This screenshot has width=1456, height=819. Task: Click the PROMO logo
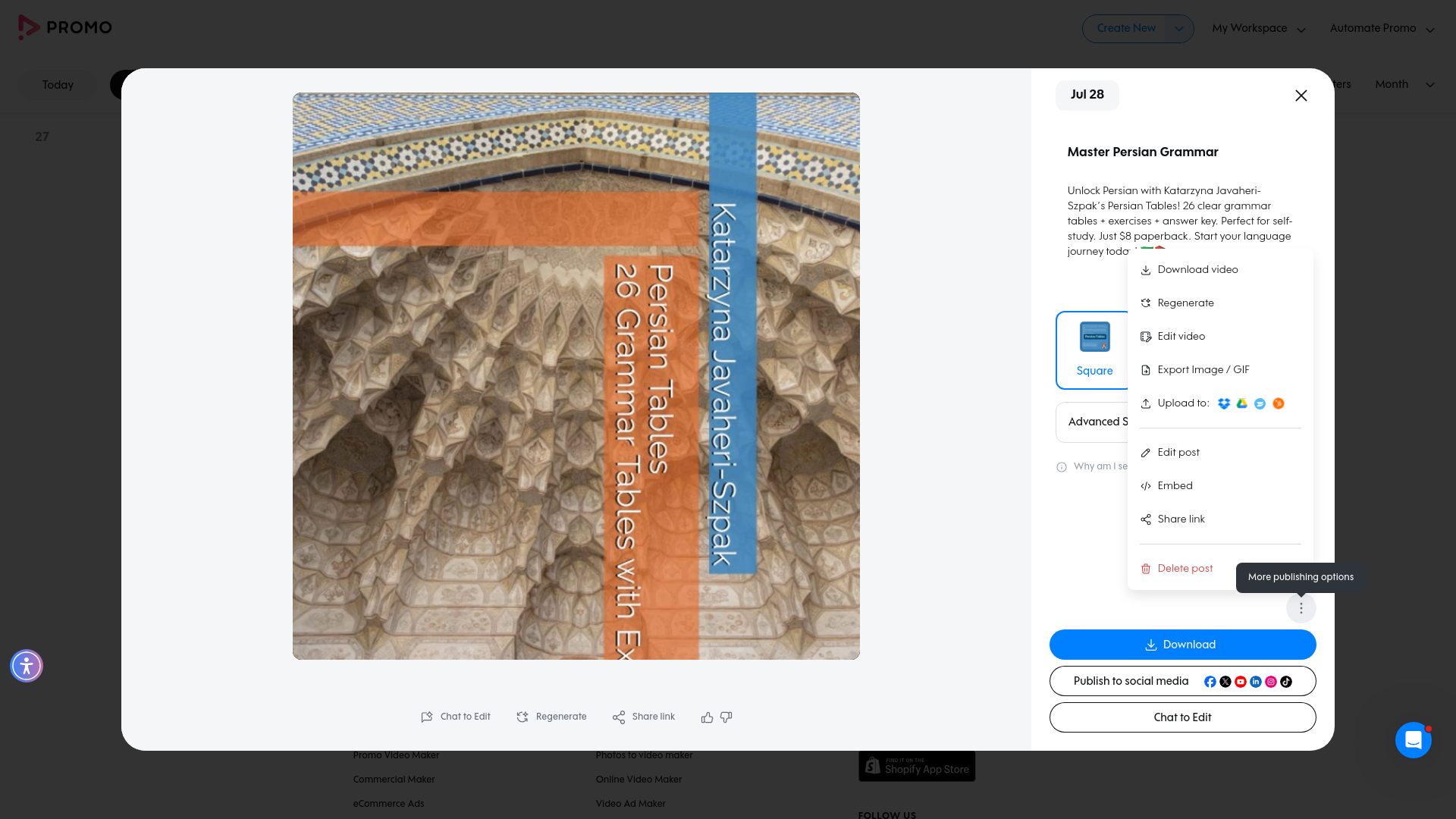pyautogui.click(x=65, y=27)
